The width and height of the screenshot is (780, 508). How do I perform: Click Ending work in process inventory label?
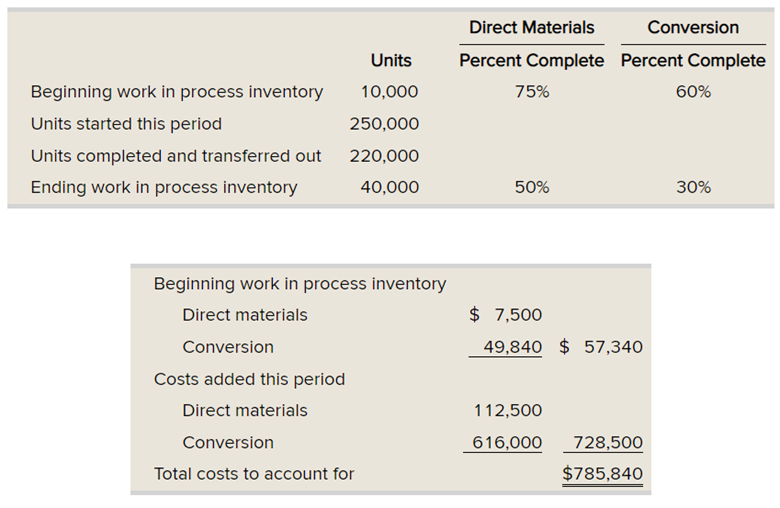(x=164, y=187)
